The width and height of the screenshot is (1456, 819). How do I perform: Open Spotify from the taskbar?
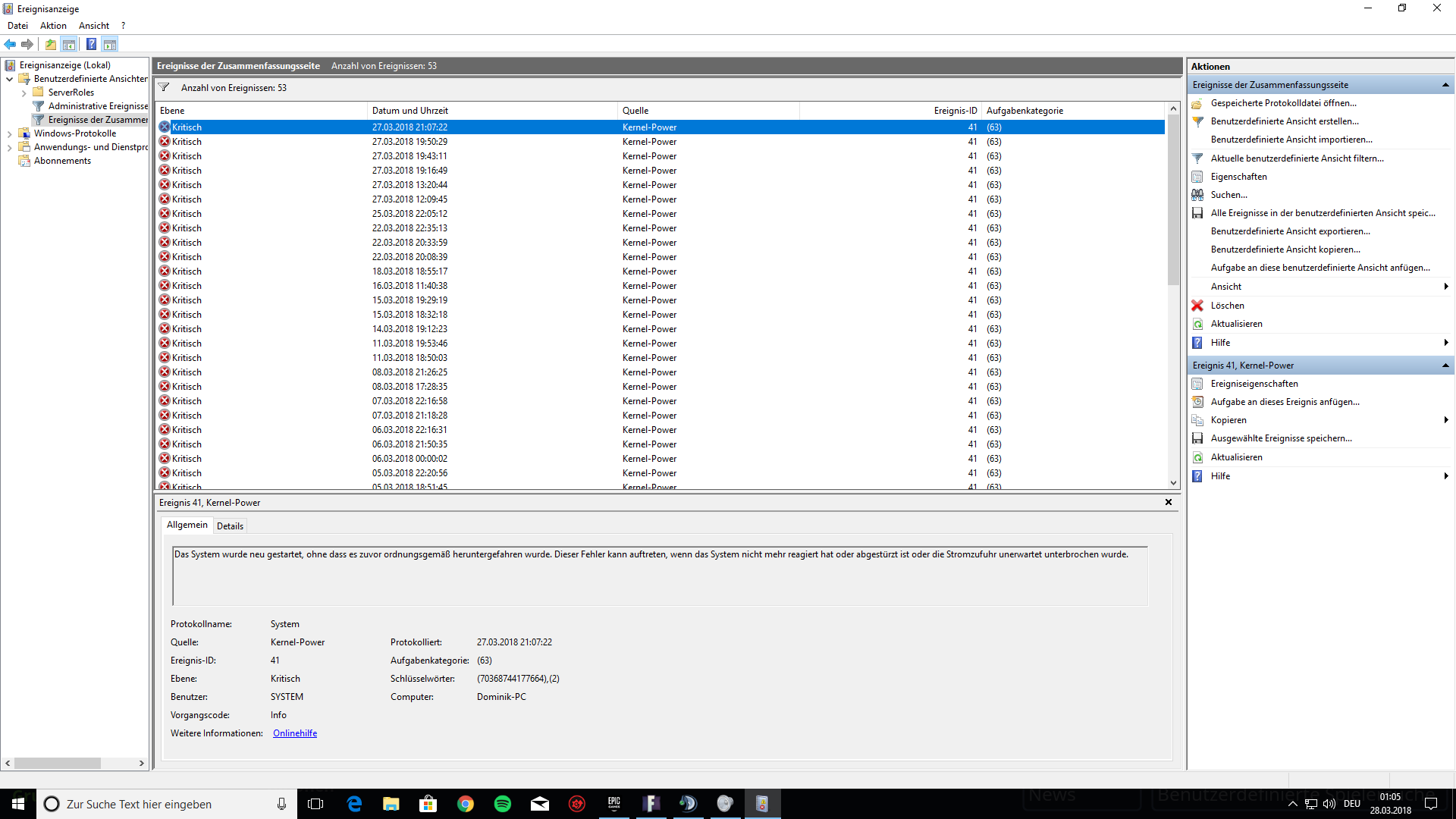[x=502, y=804]
